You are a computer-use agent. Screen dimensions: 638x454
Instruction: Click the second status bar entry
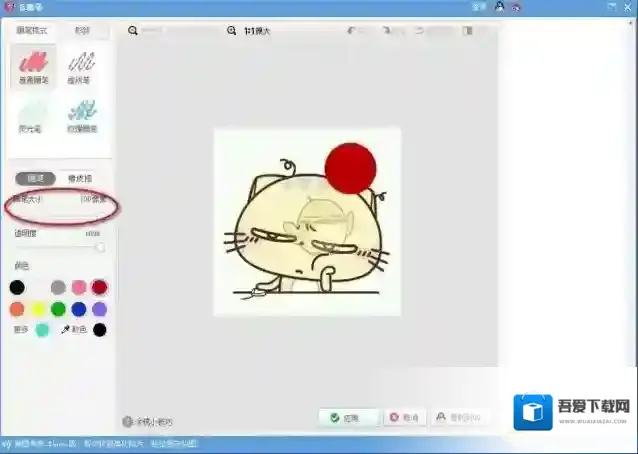click(114, 444)
